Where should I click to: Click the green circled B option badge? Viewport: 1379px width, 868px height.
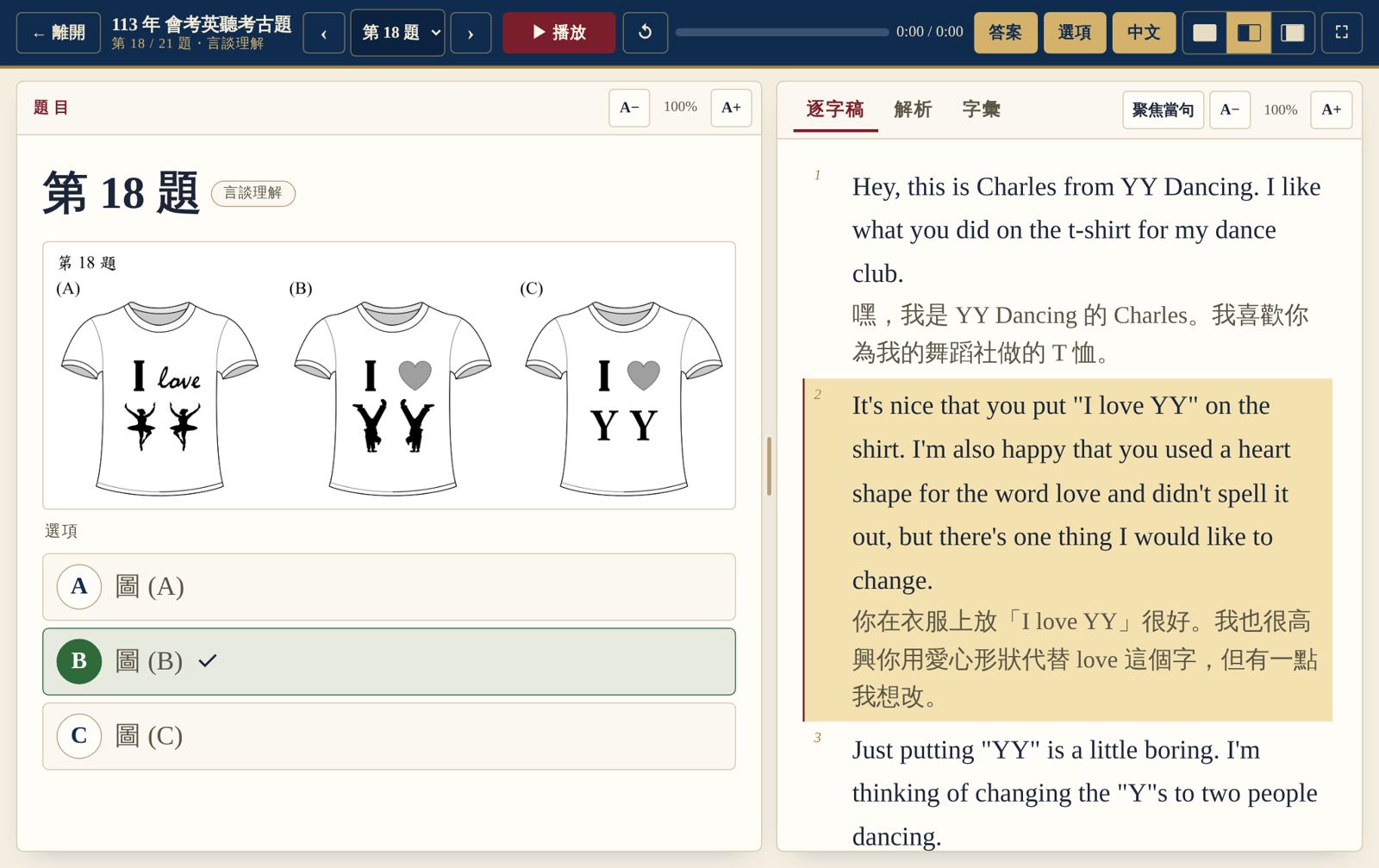79,661
